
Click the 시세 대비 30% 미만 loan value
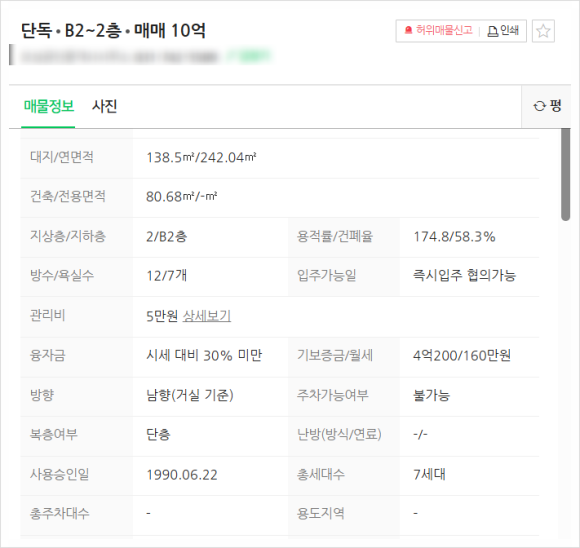click(204, 356)
